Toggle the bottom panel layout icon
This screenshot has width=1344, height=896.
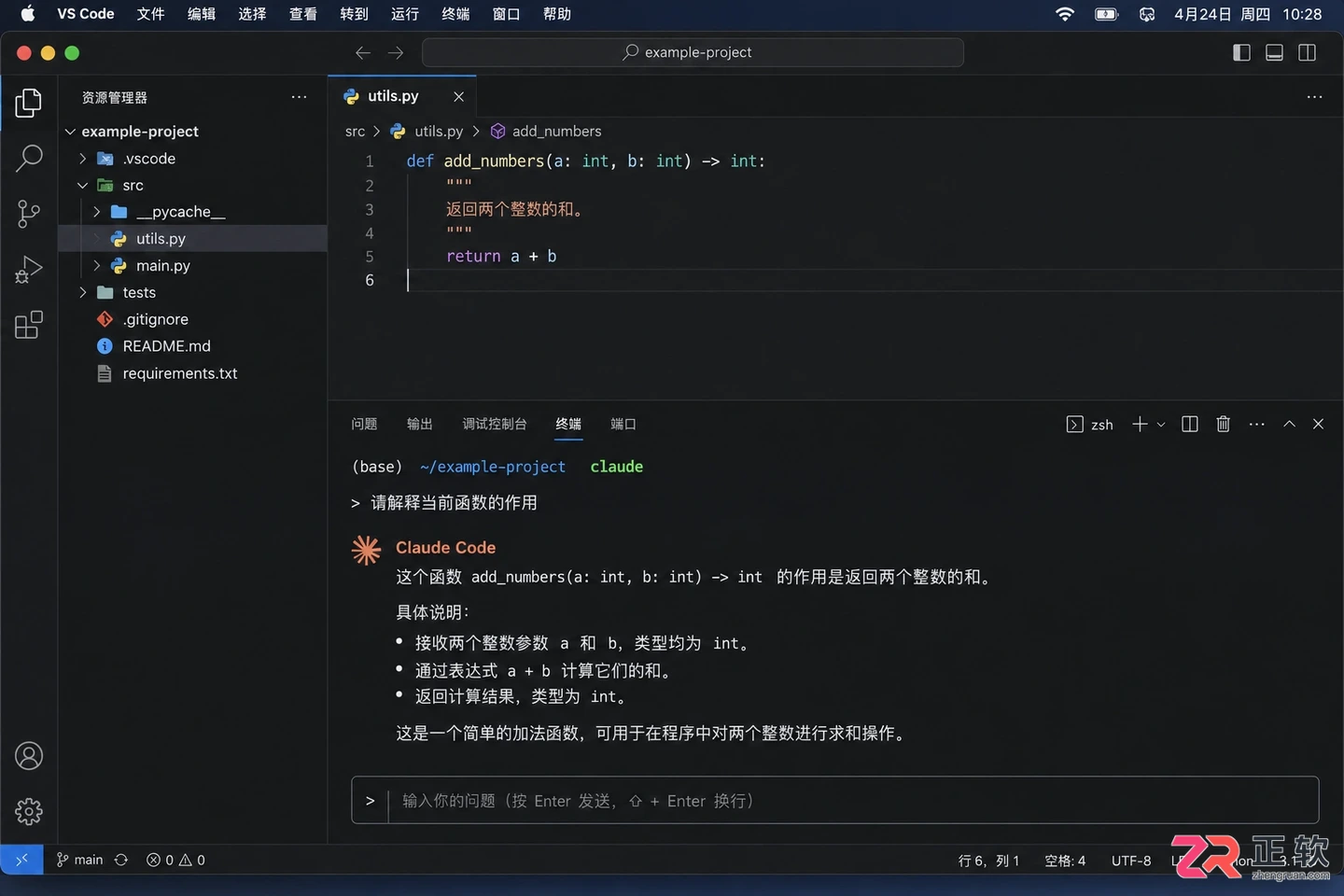click(x=1274, y=52)
